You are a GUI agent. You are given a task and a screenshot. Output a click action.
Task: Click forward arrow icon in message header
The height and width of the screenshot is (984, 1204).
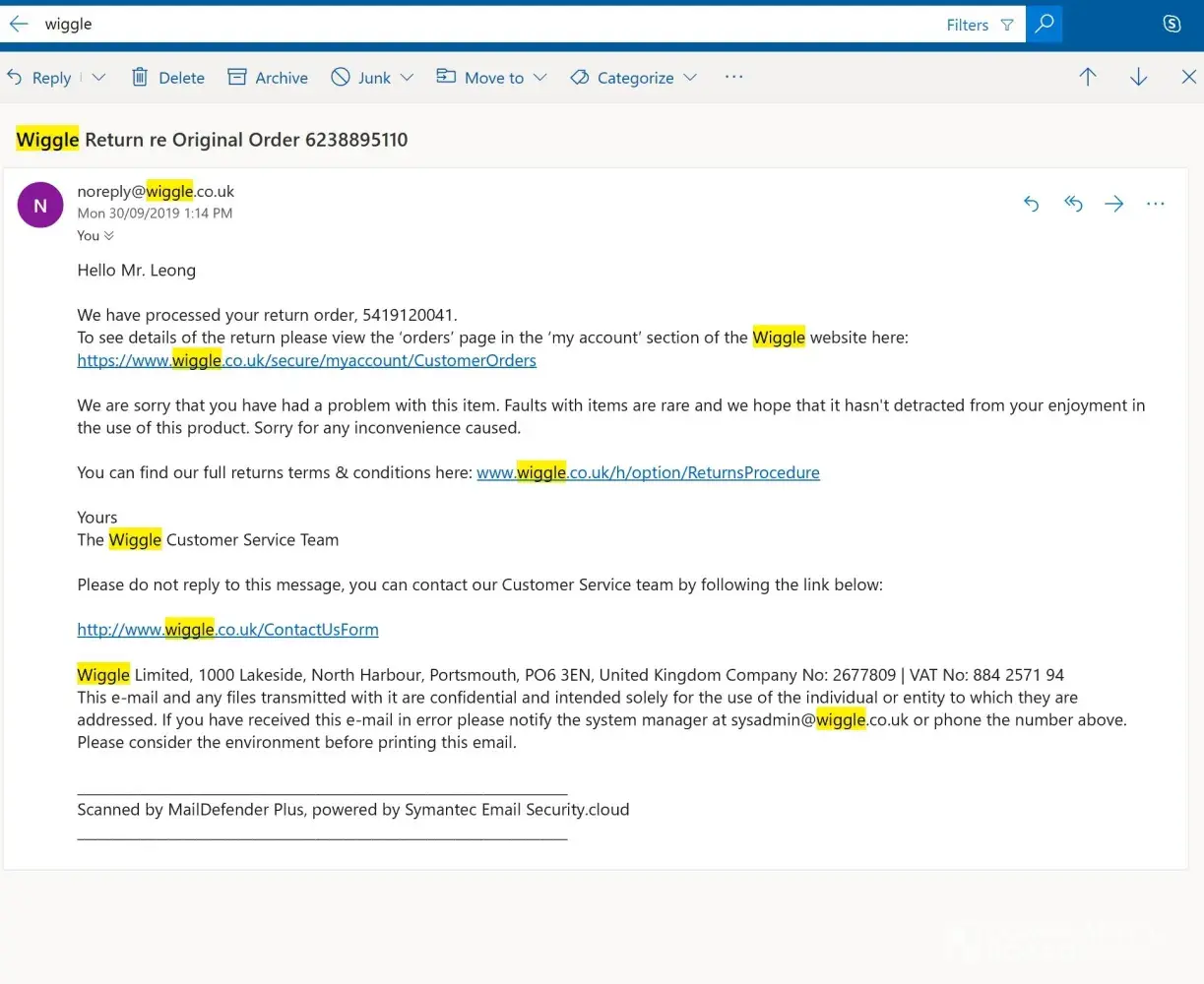(x=1114, y=204)
